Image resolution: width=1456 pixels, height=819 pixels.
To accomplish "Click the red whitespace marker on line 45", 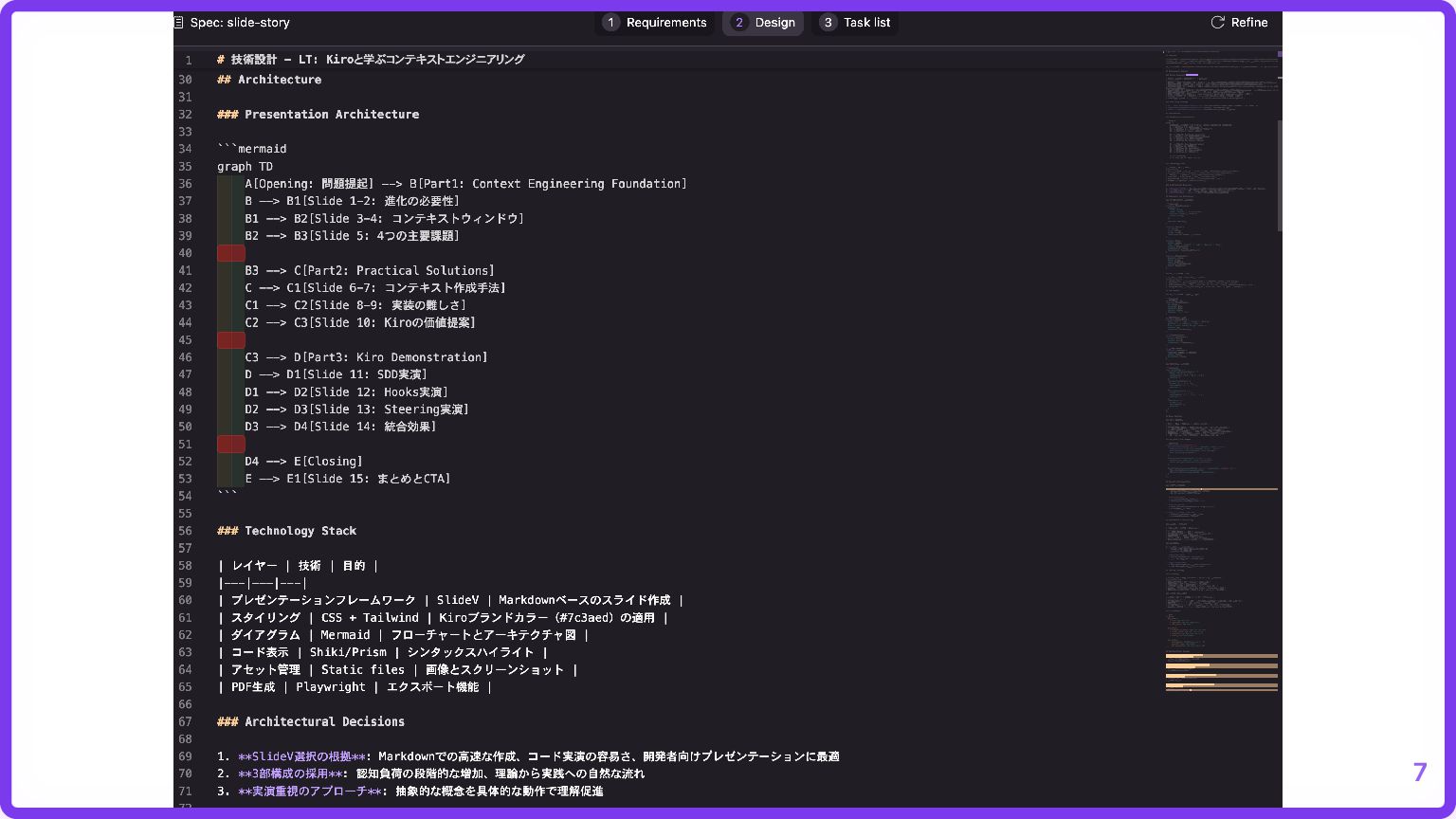I will coord(231,340).
